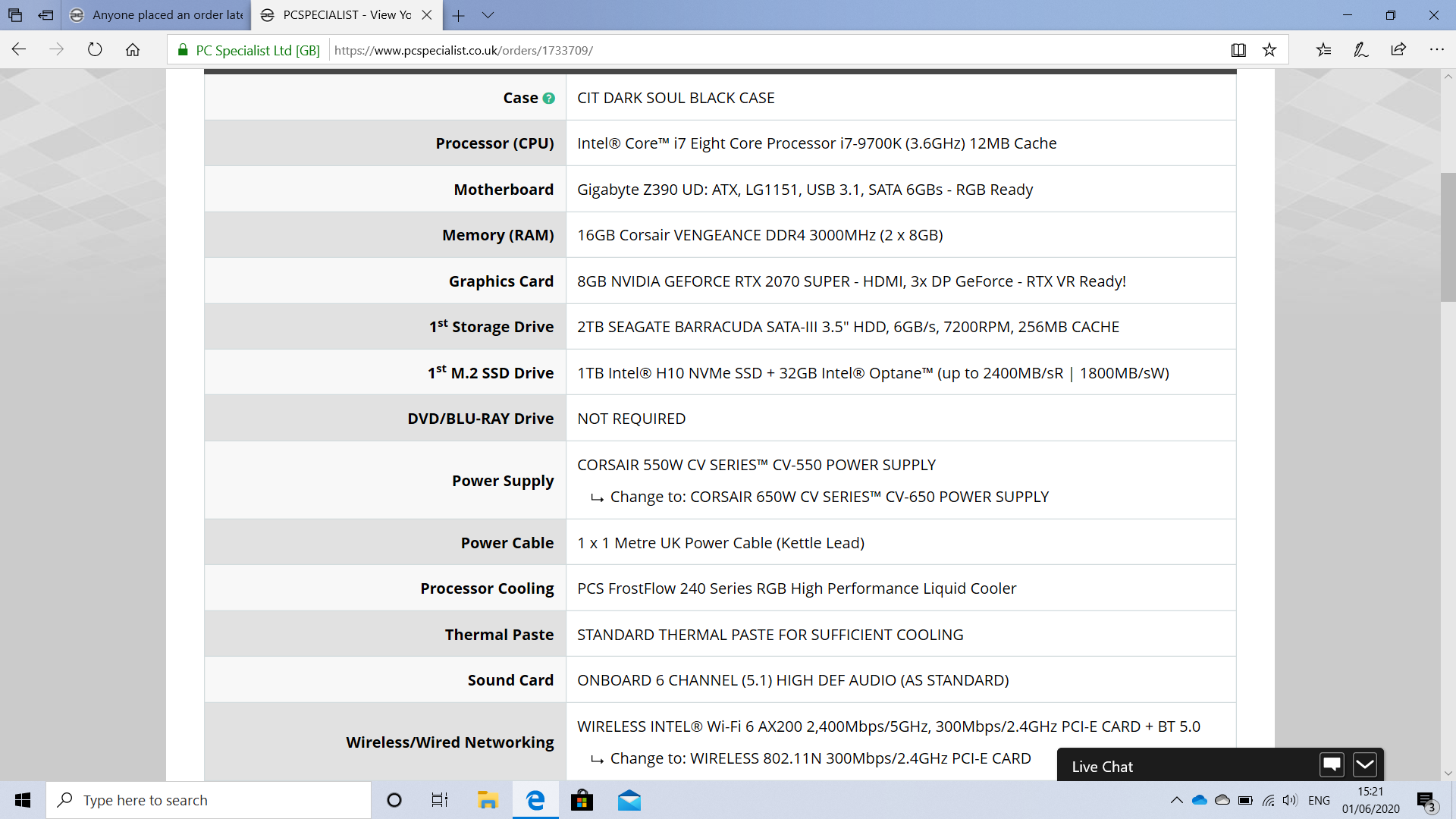This screenshot has width=1456, height=819.
Task: Click 'NOT REQUIRED' DVD drive value
Action: [x=631, y=419]
